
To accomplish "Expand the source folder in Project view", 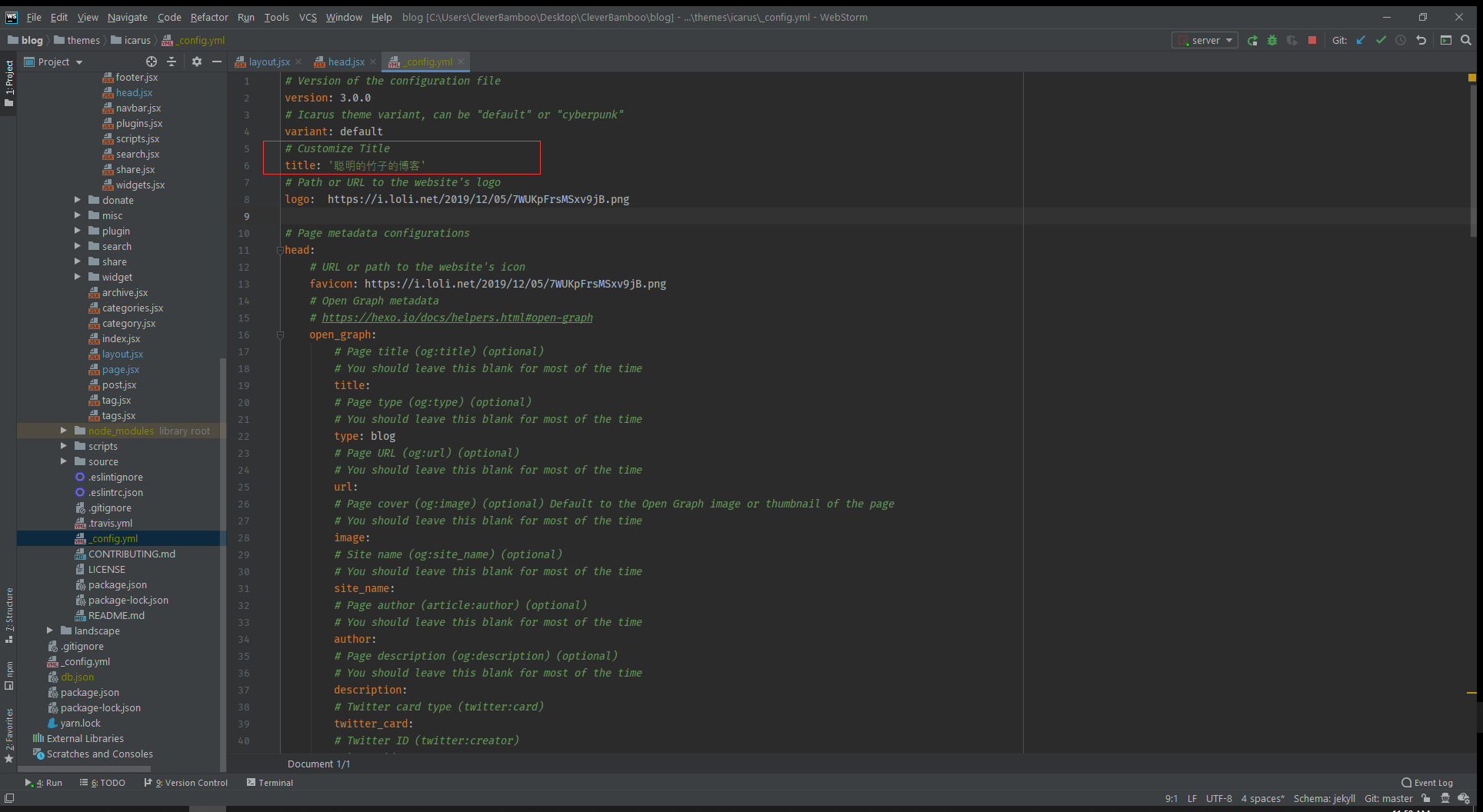I will pos(64,461).
